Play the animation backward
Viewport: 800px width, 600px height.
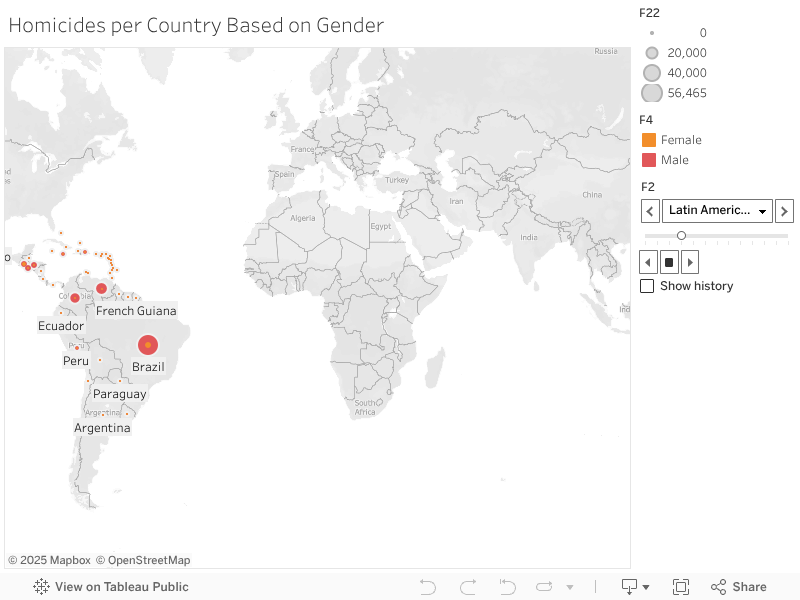point(649,262)
